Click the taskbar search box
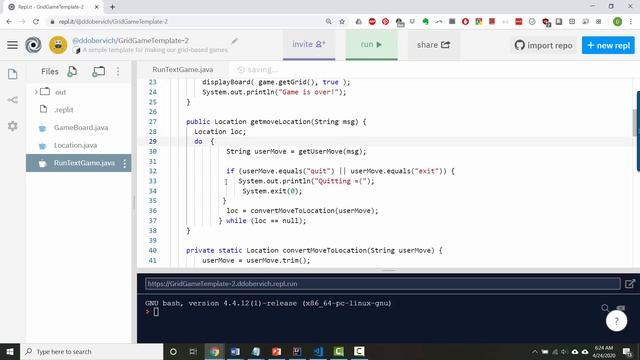The image size is (640, 360). [91, 351]
